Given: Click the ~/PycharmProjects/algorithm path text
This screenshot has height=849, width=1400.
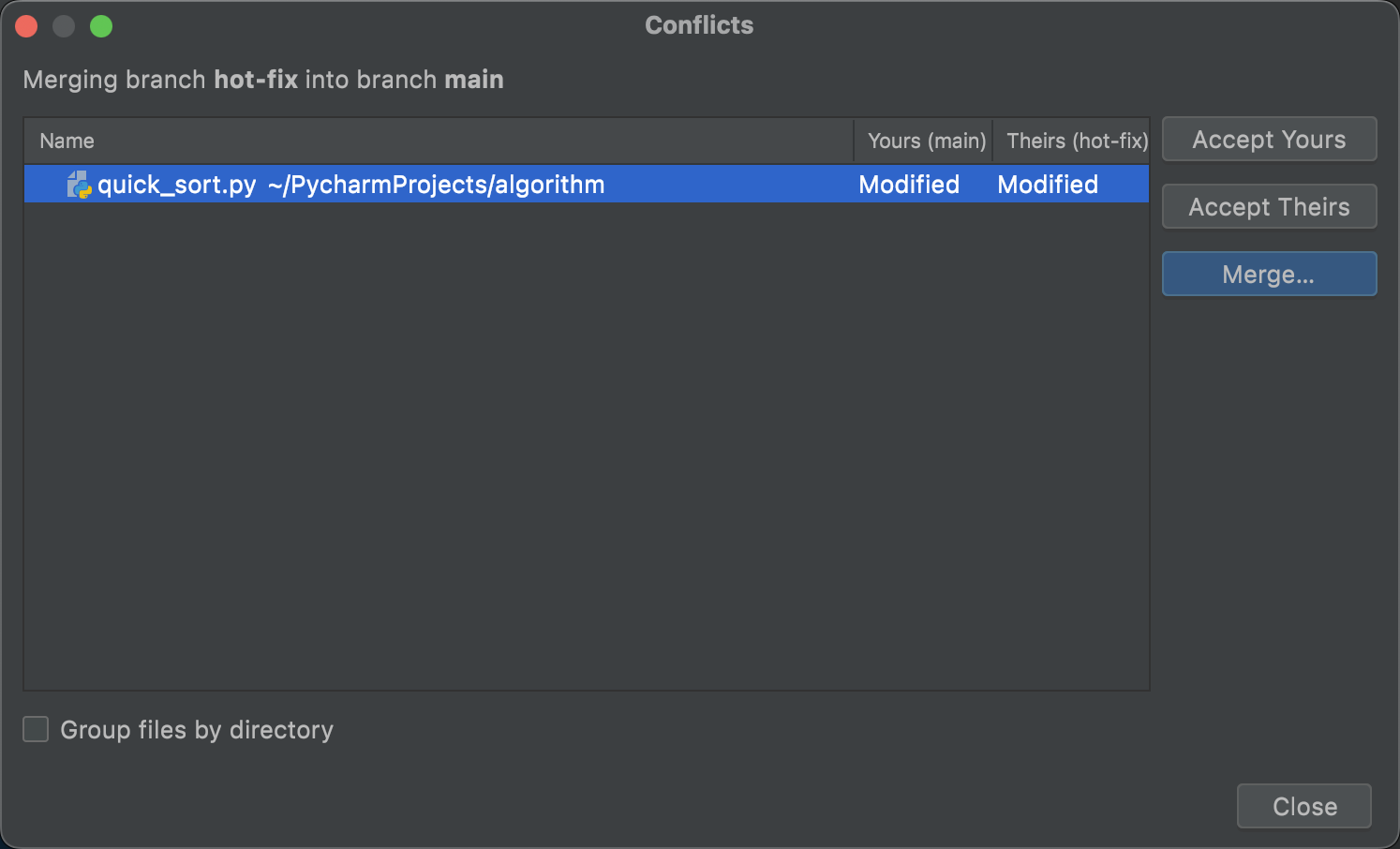Looking at the screenshot, I should click(436, 185).
